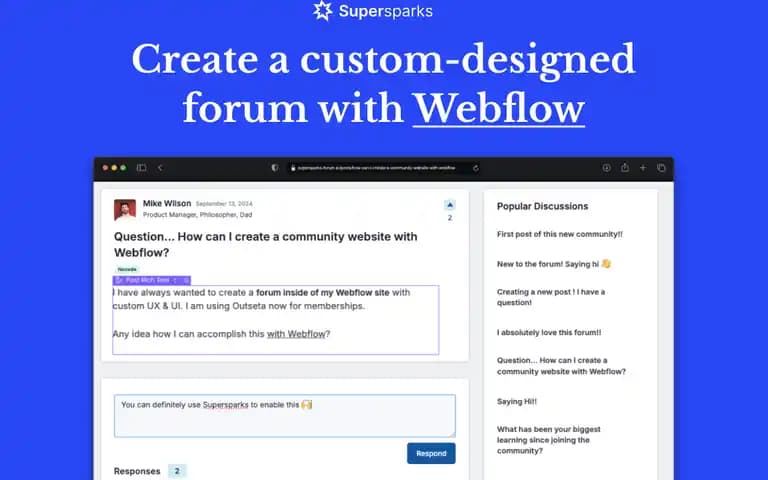Click 'Product Manager, Philosopher, Dad' subtitle
This screenshot has height=480, width=768.
[197, 215]
